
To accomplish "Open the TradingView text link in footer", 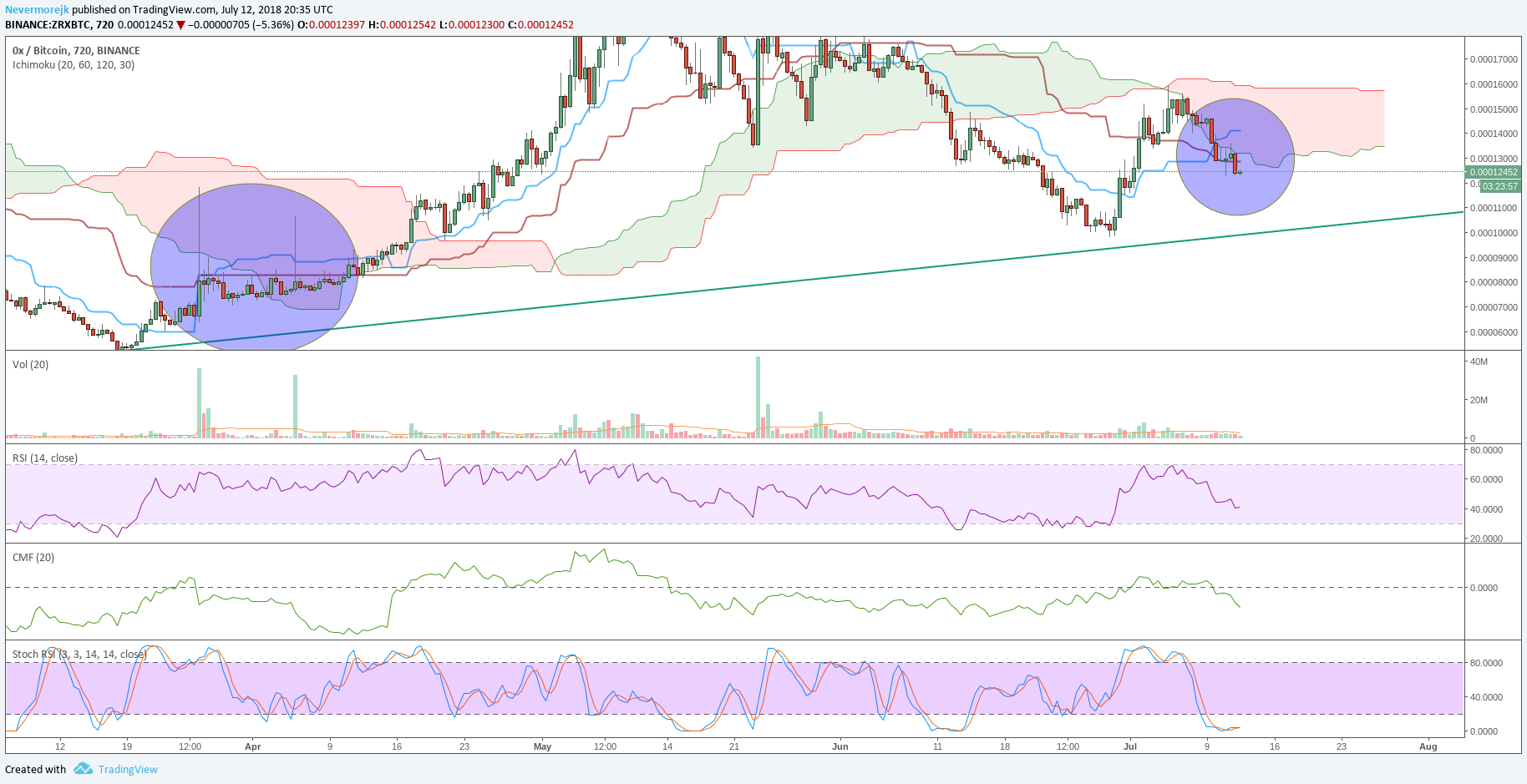I will pyautogui.click(x=128, y=770).
